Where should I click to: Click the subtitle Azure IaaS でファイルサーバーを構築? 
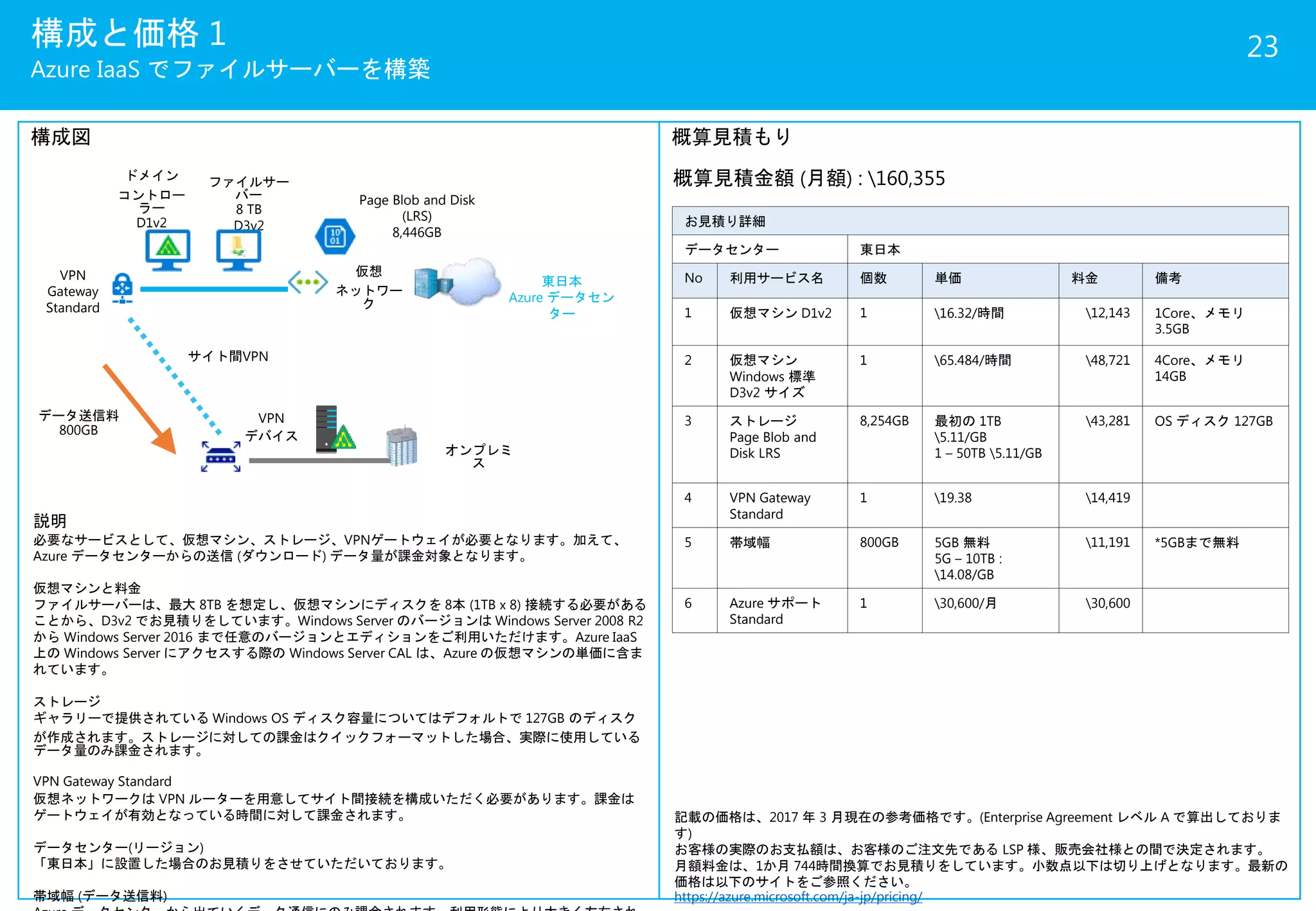pyautogui.click(x=231, y=69)
